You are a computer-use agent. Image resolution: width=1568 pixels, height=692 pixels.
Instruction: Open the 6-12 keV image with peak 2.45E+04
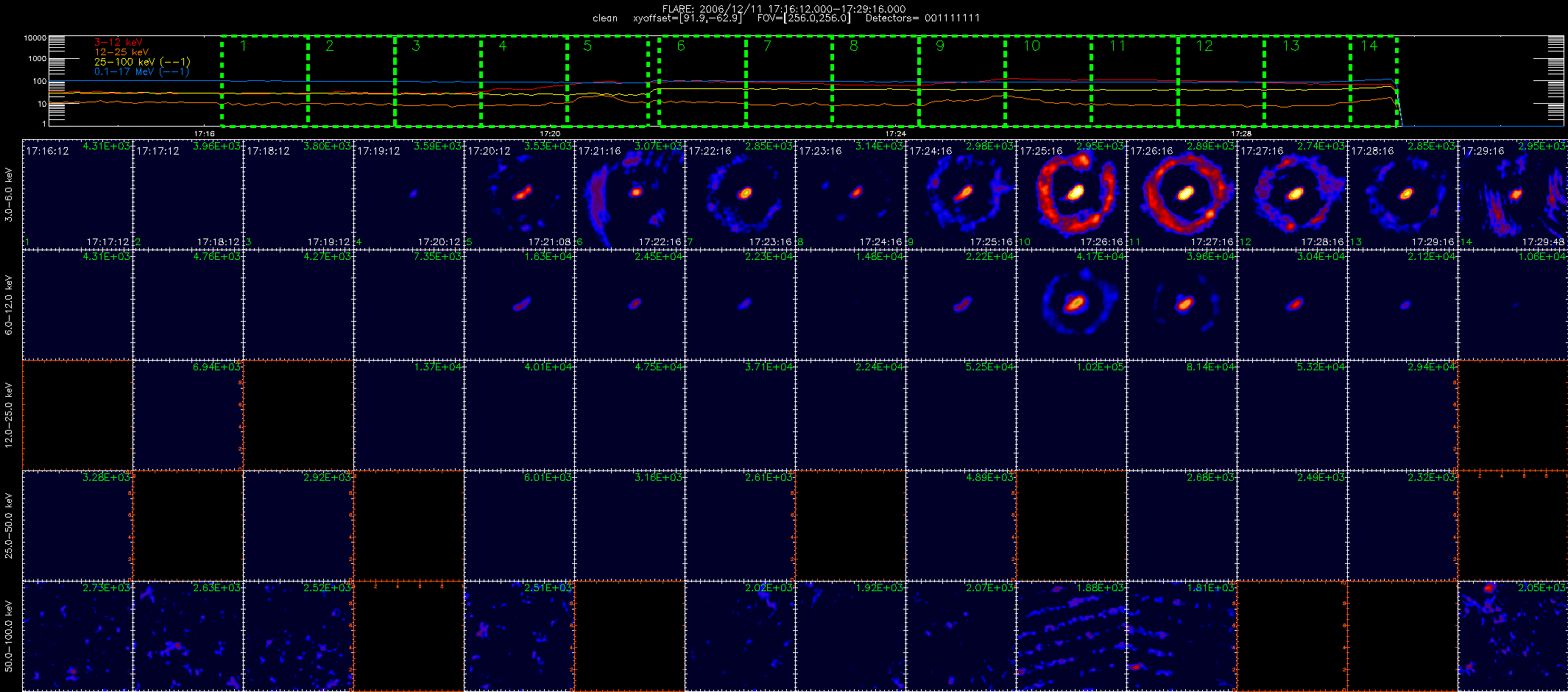(629, 305)
